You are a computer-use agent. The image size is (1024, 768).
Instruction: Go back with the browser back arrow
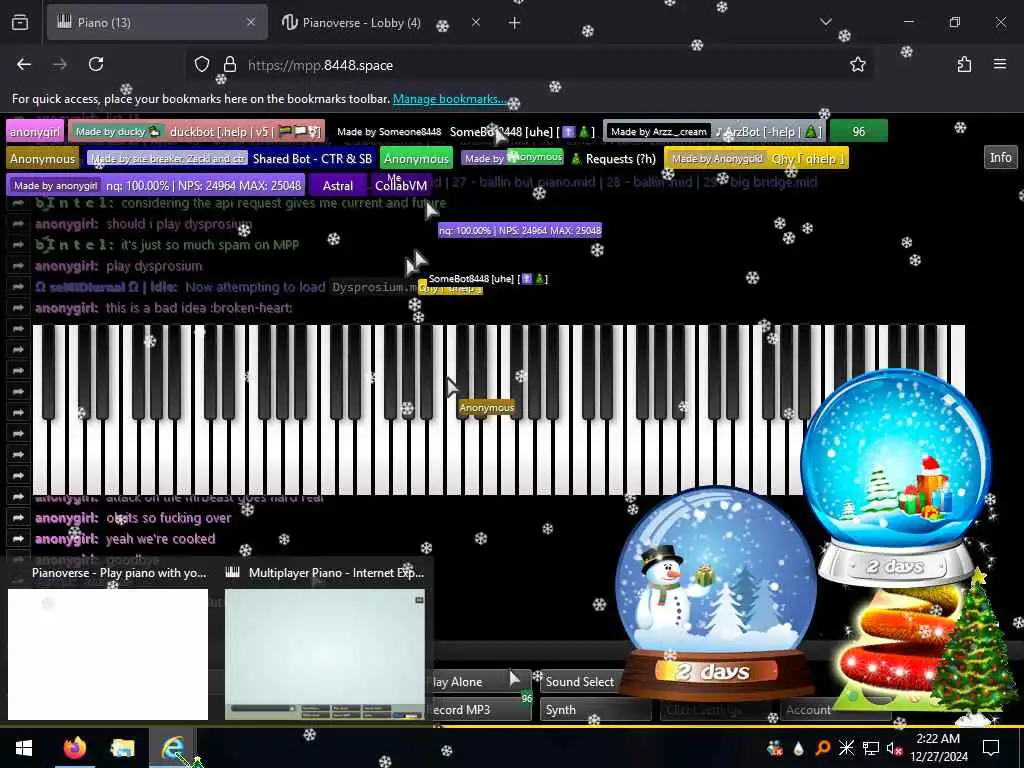point(24,65)
